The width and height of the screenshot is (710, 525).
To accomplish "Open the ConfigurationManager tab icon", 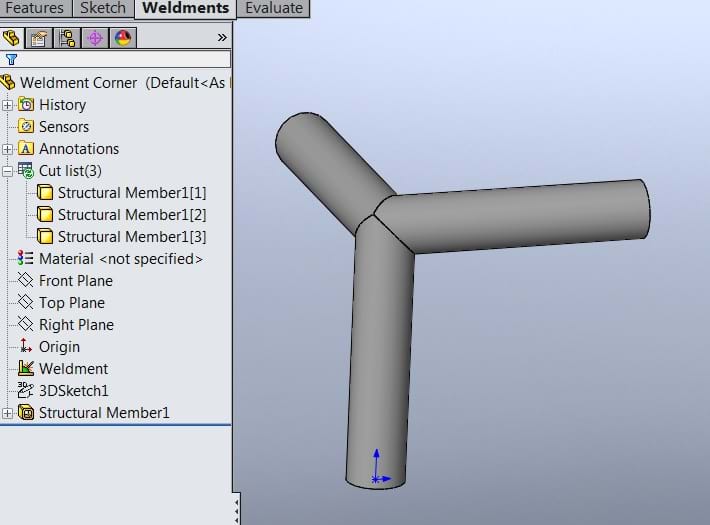I will pyautogui.click(x=67, y=38).
